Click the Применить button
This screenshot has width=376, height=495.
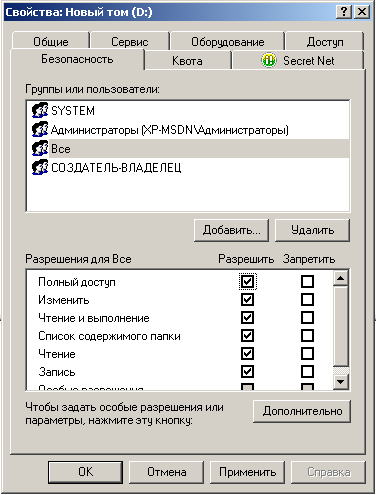(x=247, y=472)
